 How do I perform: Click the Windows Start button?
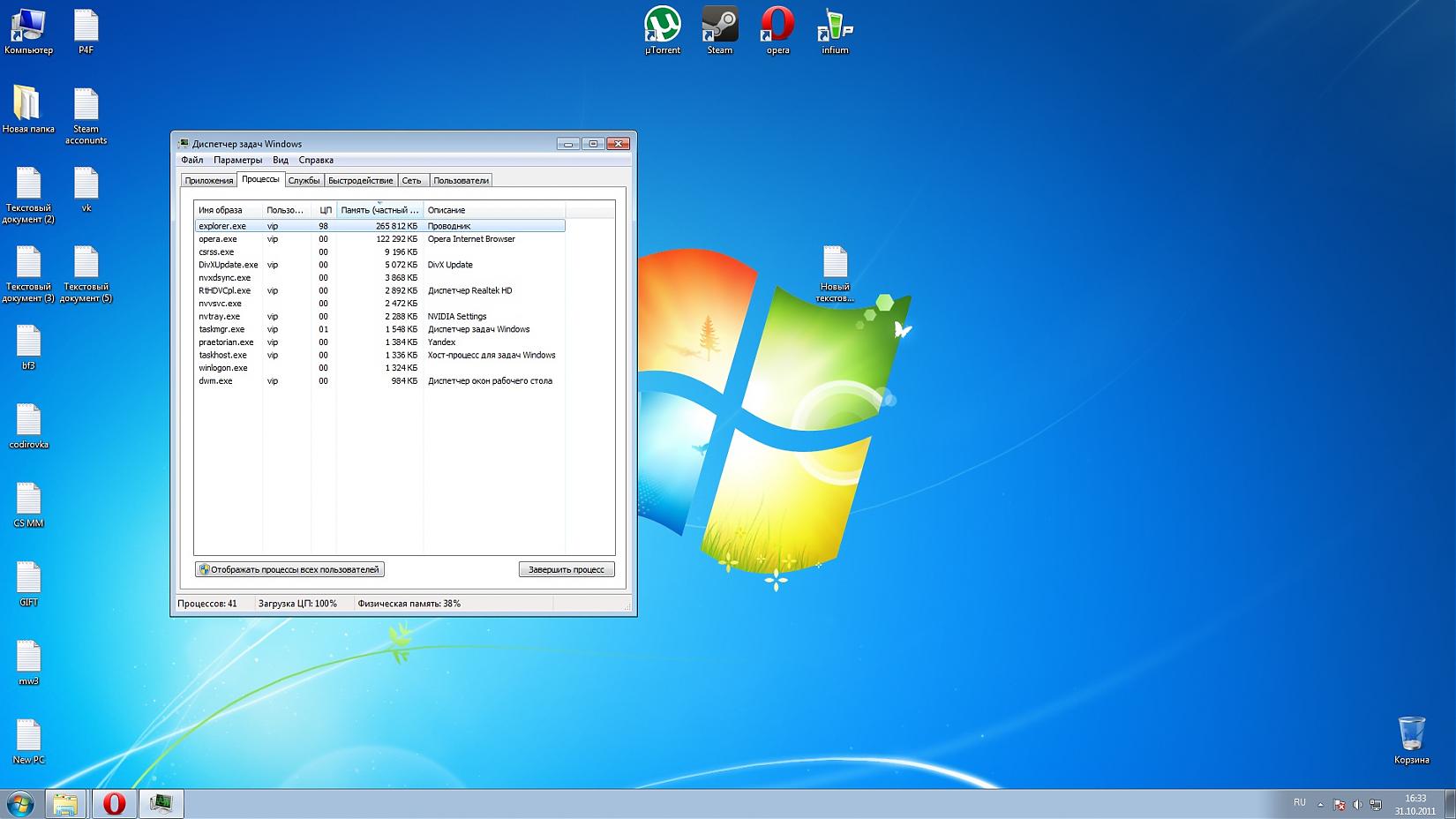click(x=20, y=803)
